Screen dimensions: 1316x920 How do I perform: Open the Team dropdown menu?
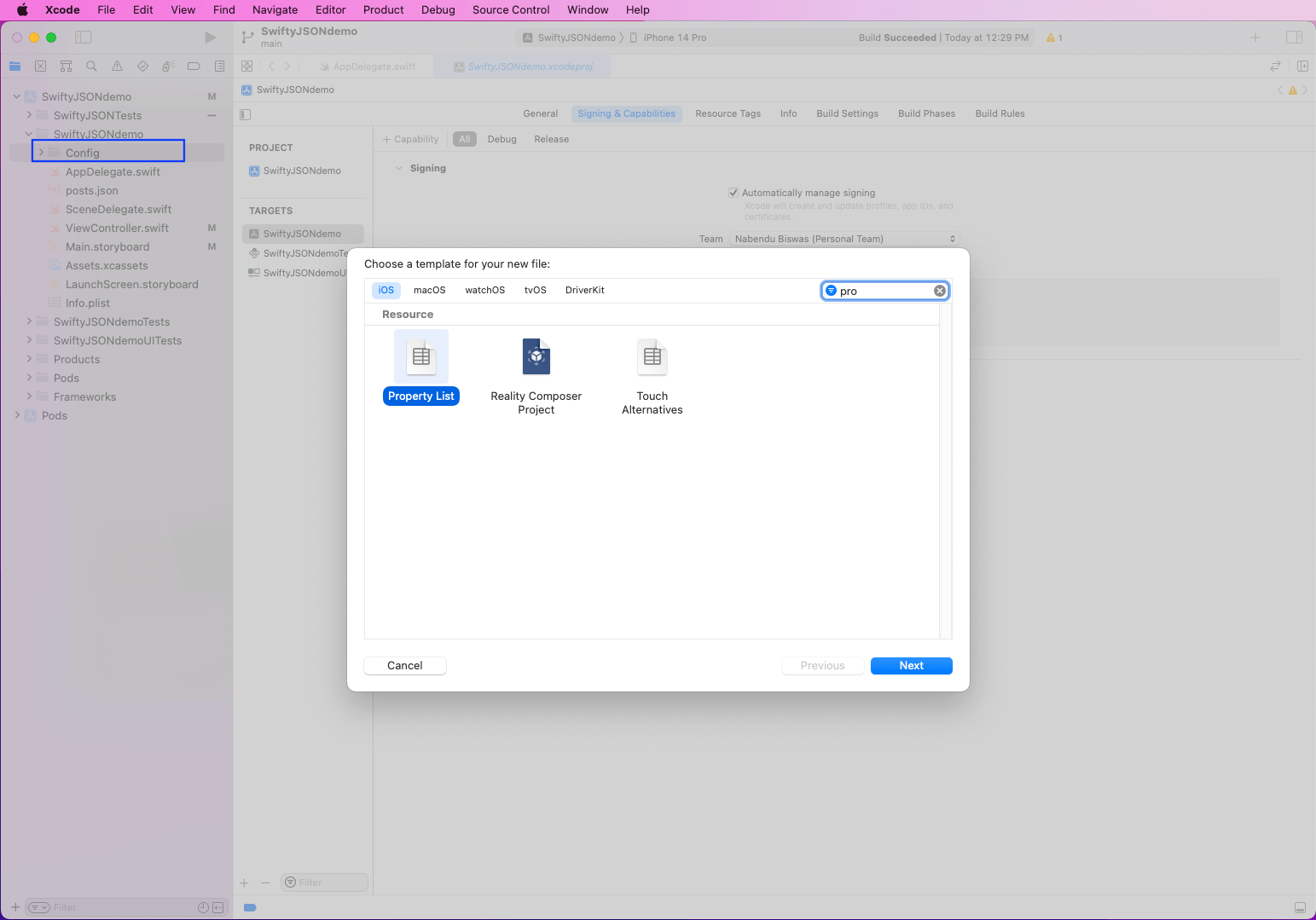coord(844,239)
